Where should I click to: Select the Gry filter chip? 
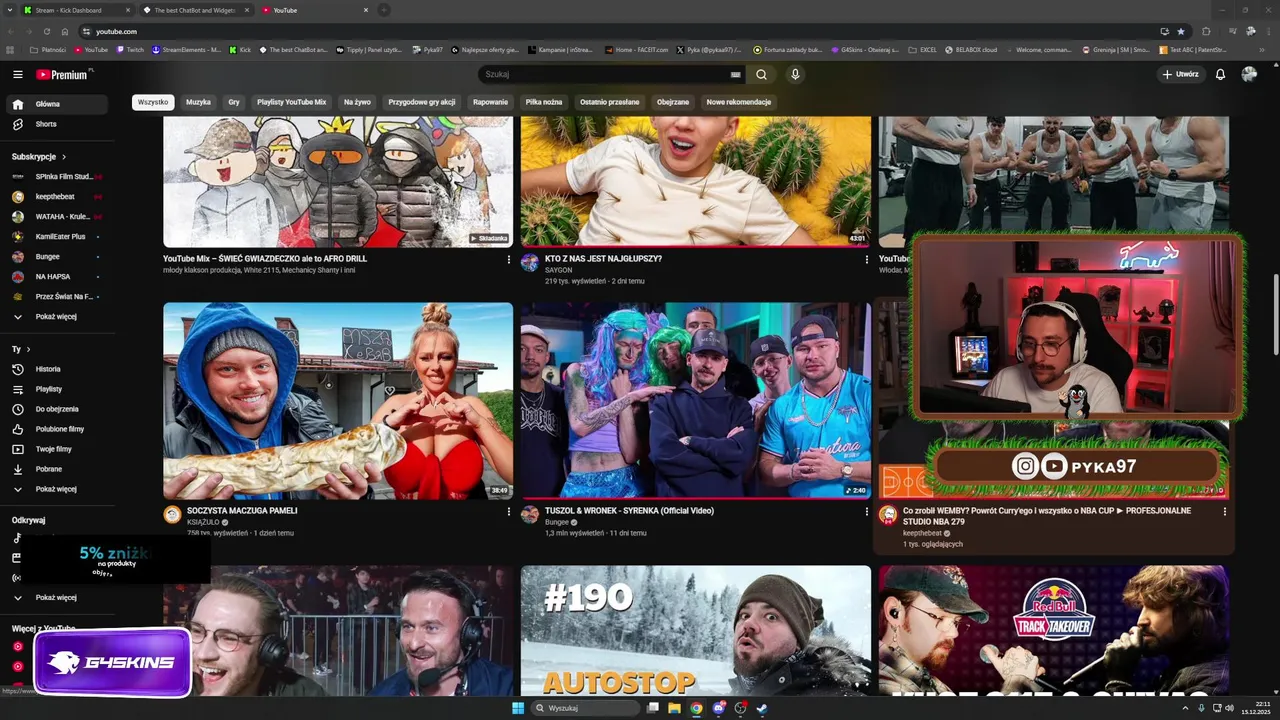tap(234, 102)
